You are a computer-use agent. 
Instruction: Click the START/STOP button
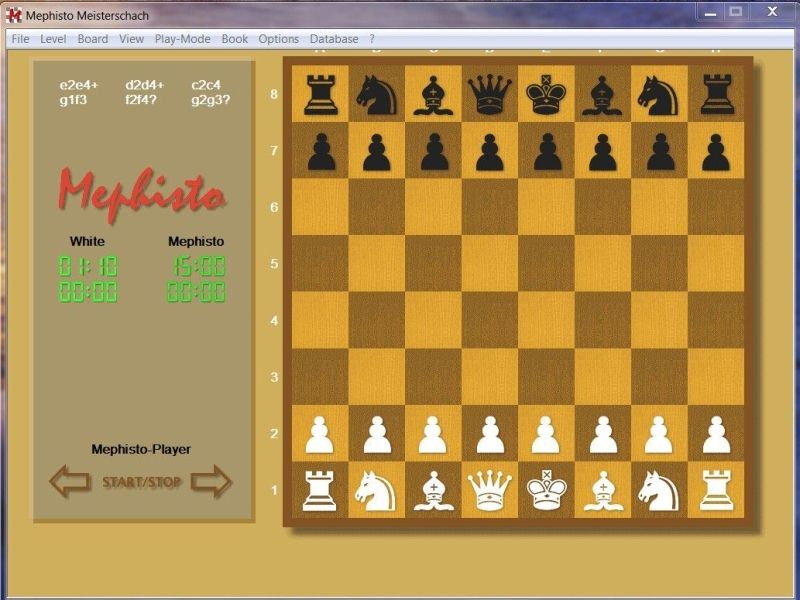141,482
